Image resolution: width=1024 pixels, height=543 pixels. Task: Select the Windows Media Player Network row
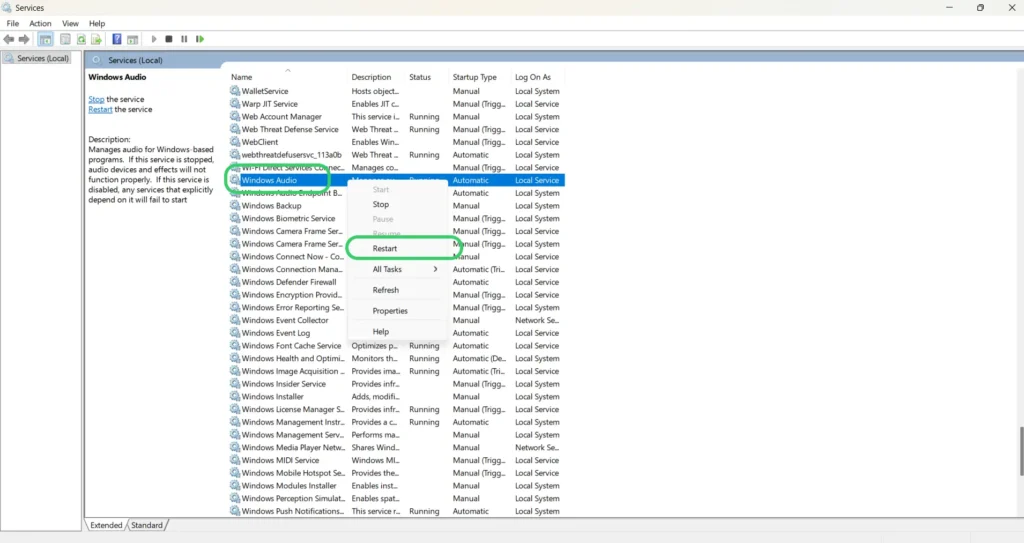[x=396, y=448]
